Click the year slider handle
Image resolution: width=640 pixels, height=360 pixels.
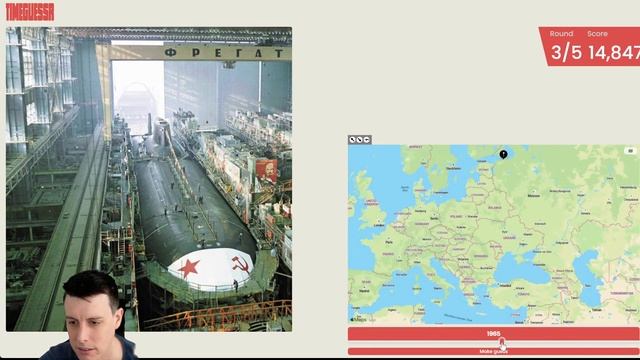coord(502,343)
